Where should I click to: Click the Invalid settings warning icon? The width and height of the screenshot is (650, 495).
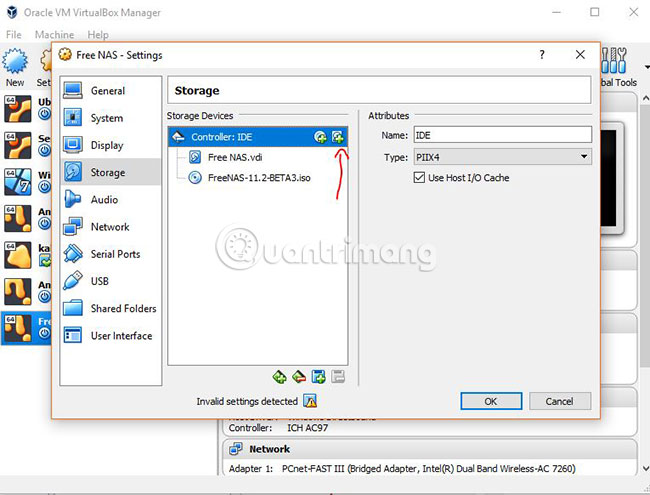point(310,401)
